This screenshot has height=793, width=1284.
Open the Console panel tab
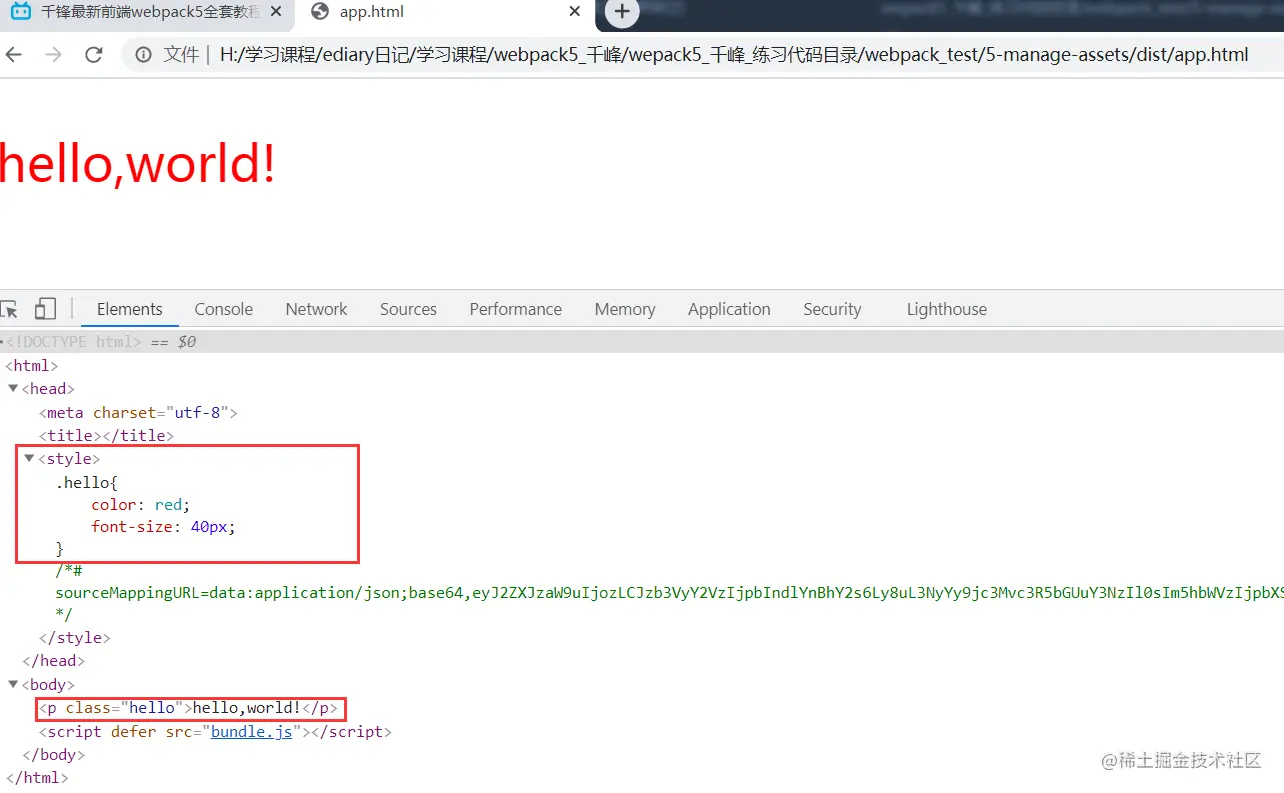tap(224, 309)
